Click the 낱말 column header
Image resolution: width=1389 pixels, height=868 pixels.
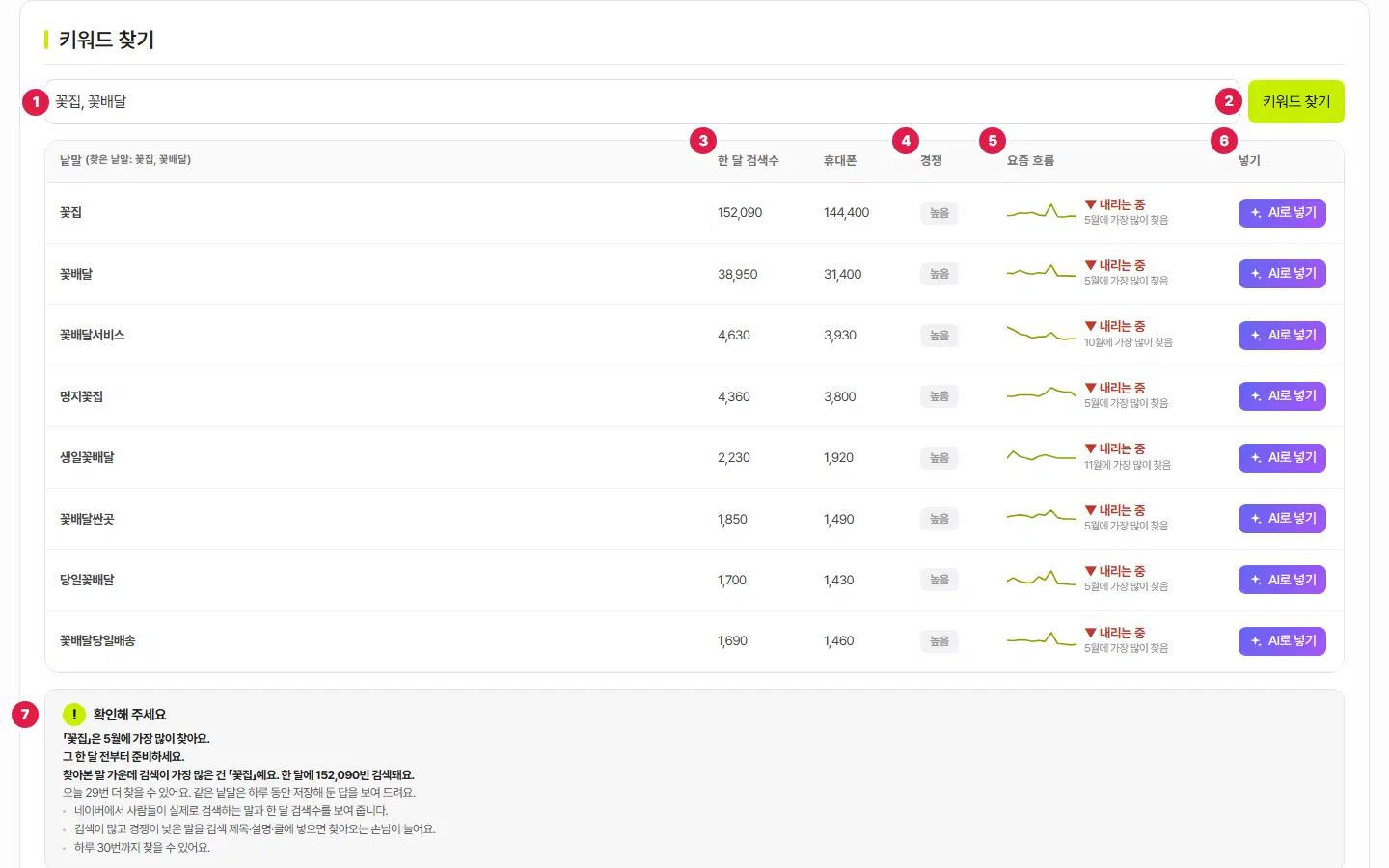click(x=125, y=160)
